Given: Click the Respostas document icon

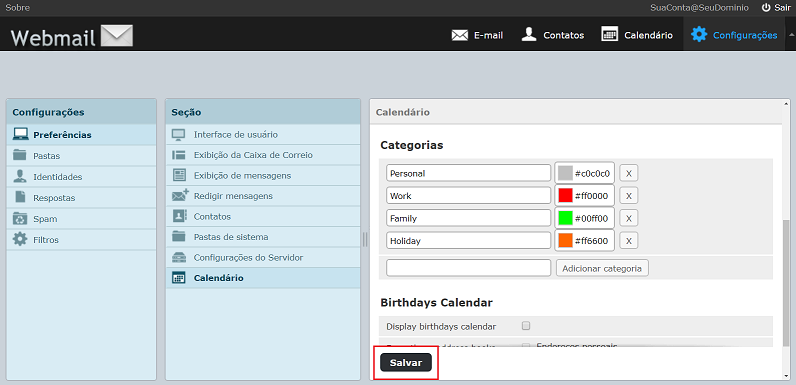Looking at the screenshot, I should [x=20, y=197].
